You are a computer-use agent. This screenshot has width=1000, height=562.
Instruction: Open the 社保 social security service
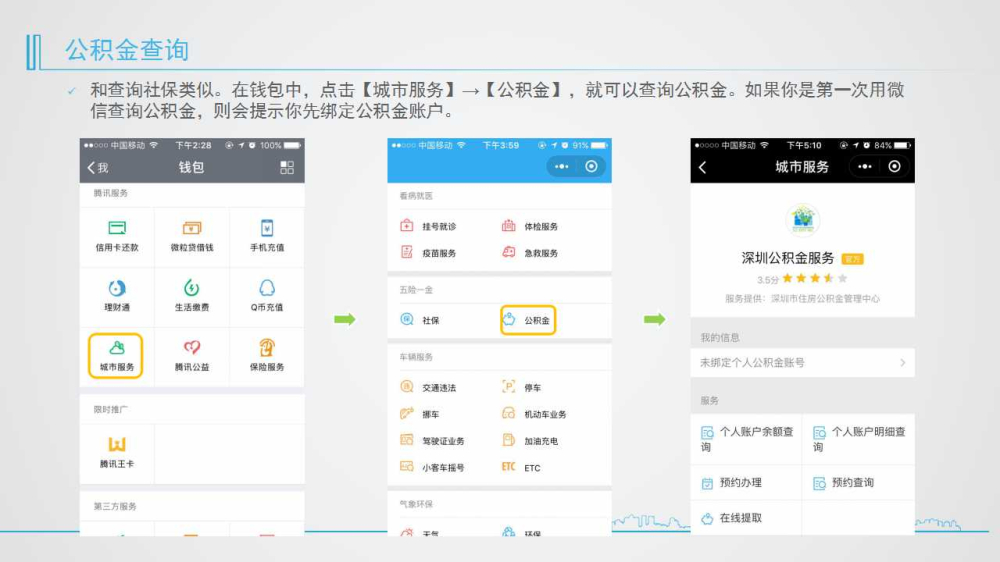click(421, 321)
